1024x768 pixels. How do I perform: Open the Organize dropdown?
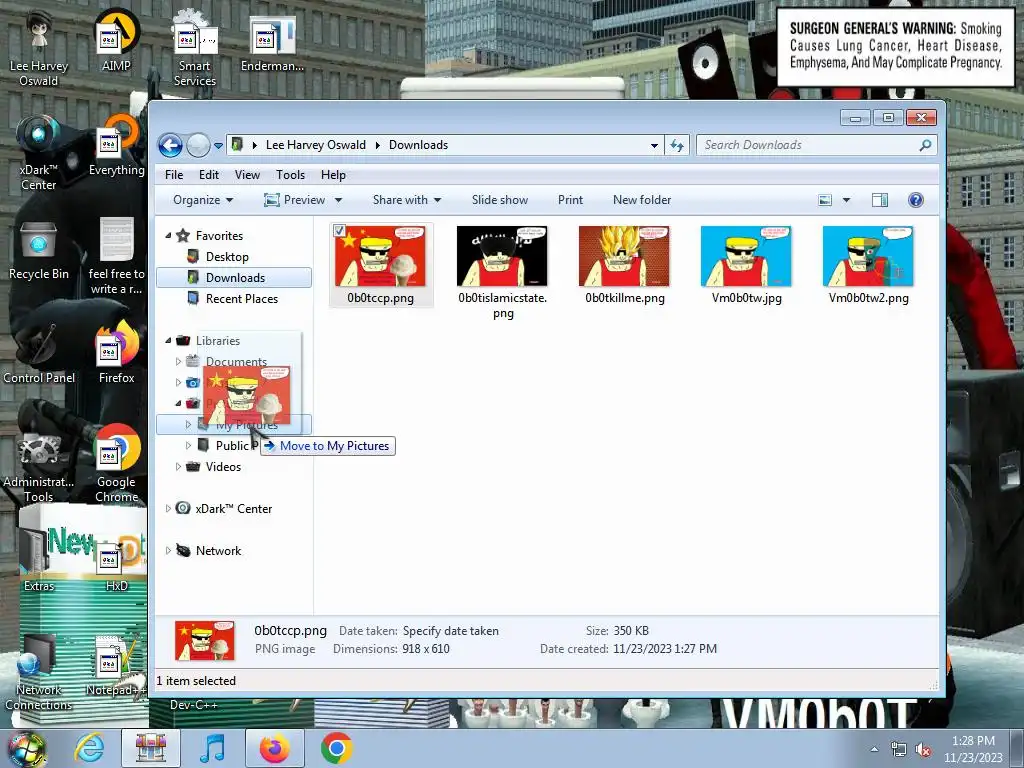pyautogui.click(x=202, y=200)
